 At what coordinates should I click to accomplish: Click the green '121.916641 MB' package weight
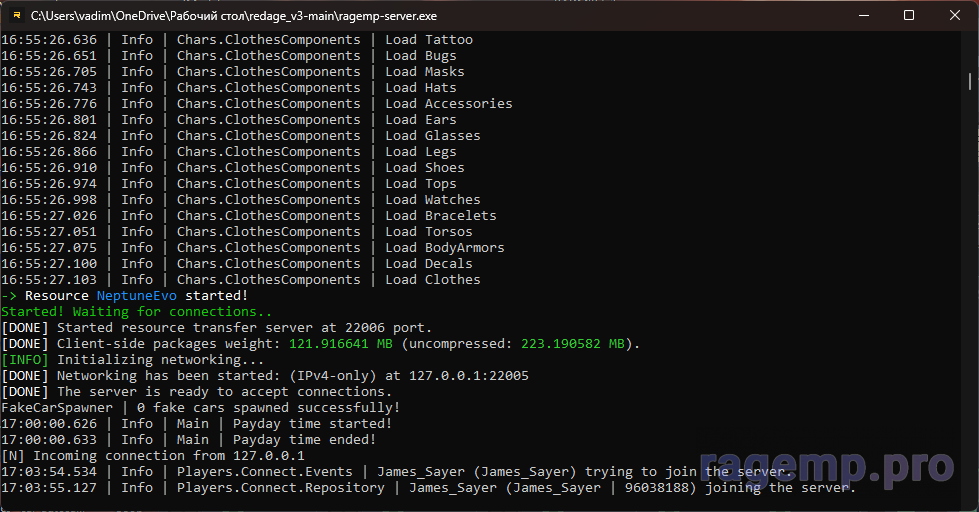pos(340,344)
